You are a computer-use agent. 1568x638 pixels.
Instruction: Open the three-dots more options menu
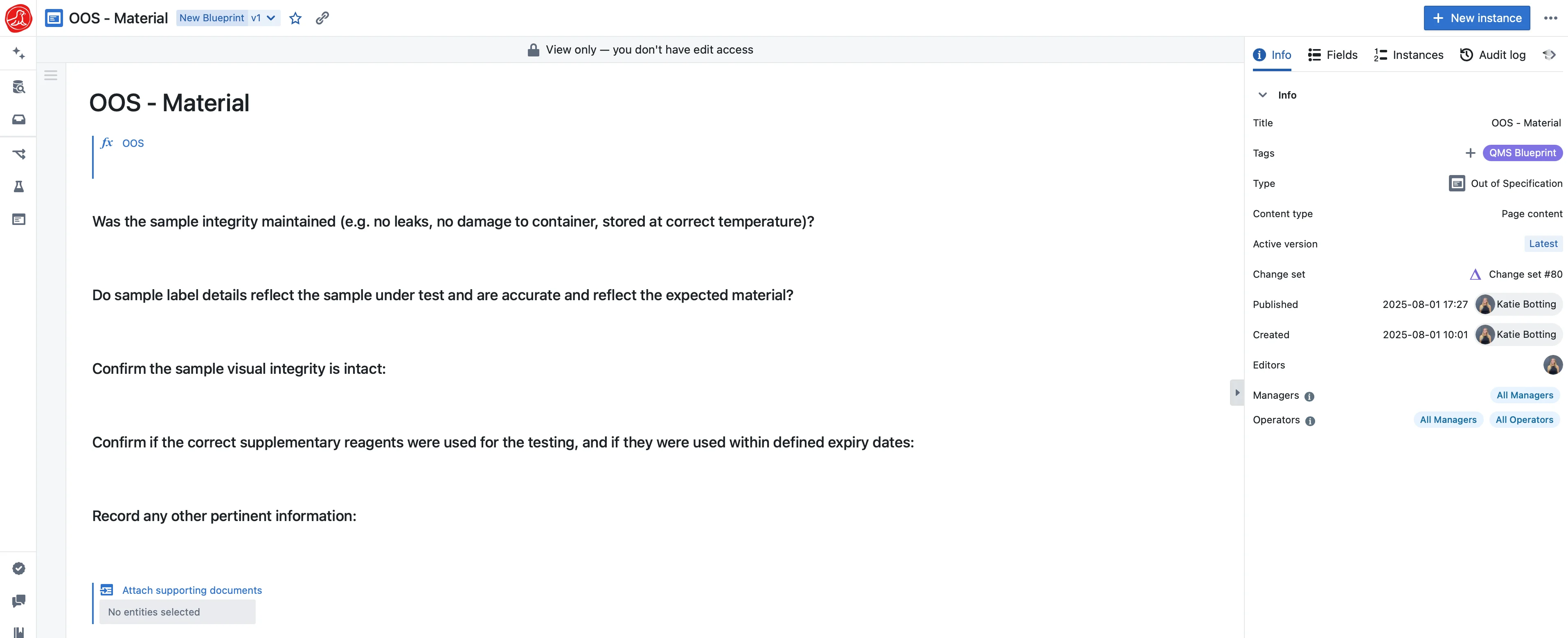1550,18
